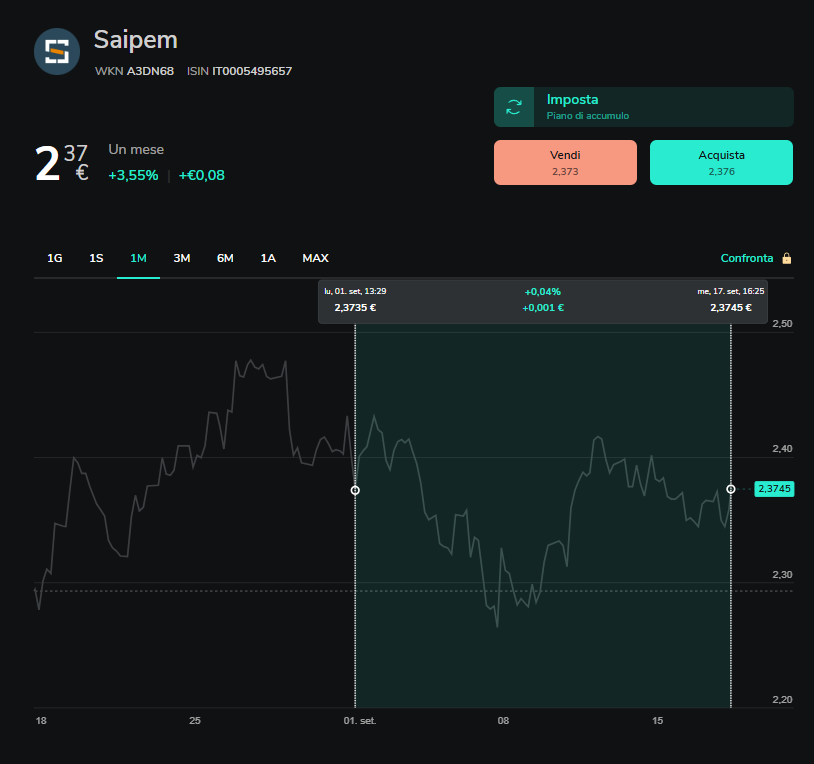
Task: Click the +3,55% monthly change value
Action: [x=133, y=175]
